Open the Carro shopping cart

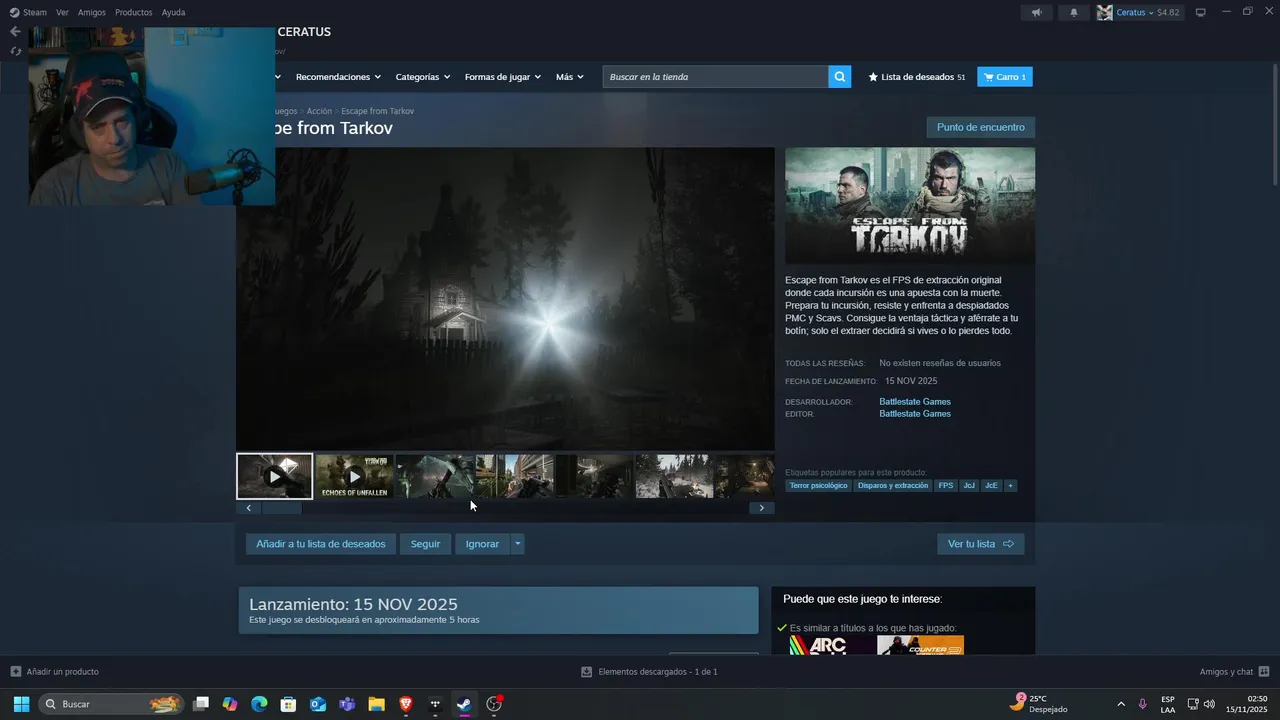[1005, 77]
